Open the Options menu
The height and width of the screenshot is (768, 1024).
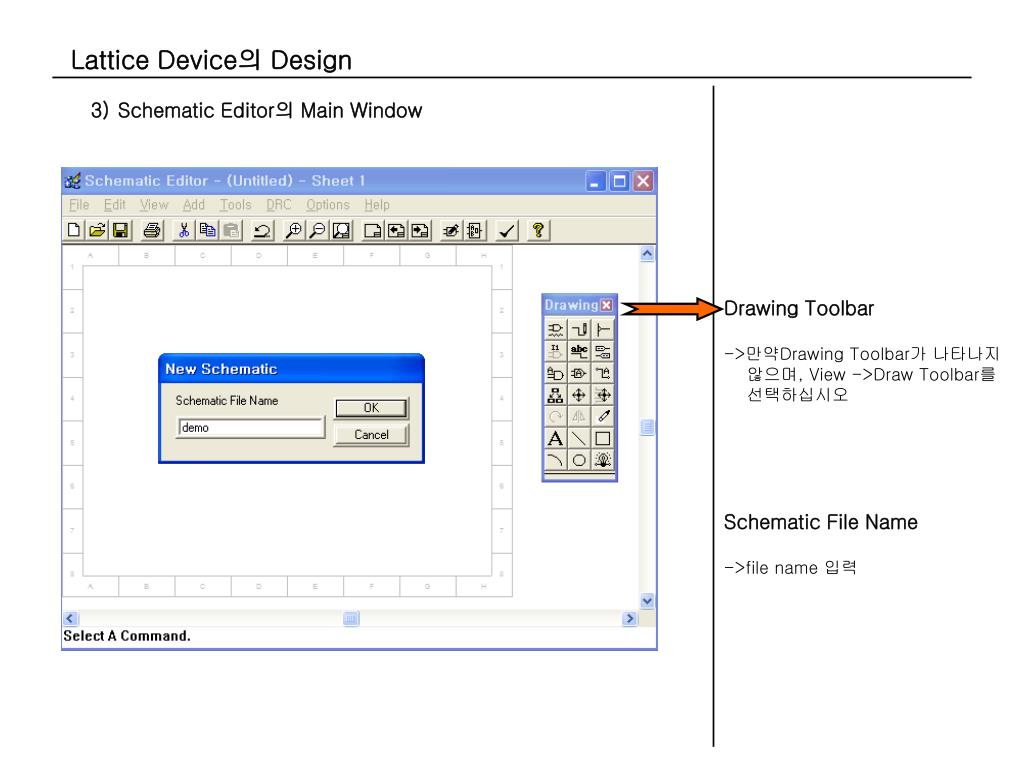[328, 205]
